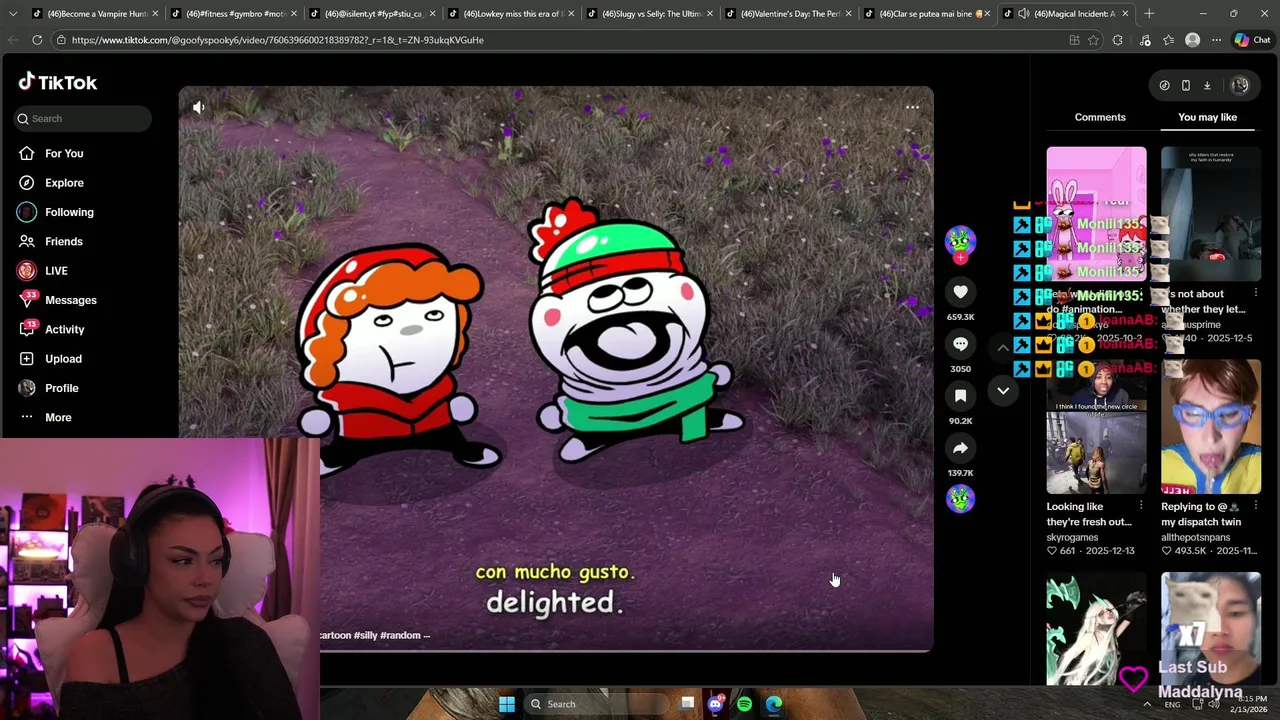Open 'Replying to @ my dispatch twin' caption
This screenshot has height=720, width=1280.
pos(1201,514)
